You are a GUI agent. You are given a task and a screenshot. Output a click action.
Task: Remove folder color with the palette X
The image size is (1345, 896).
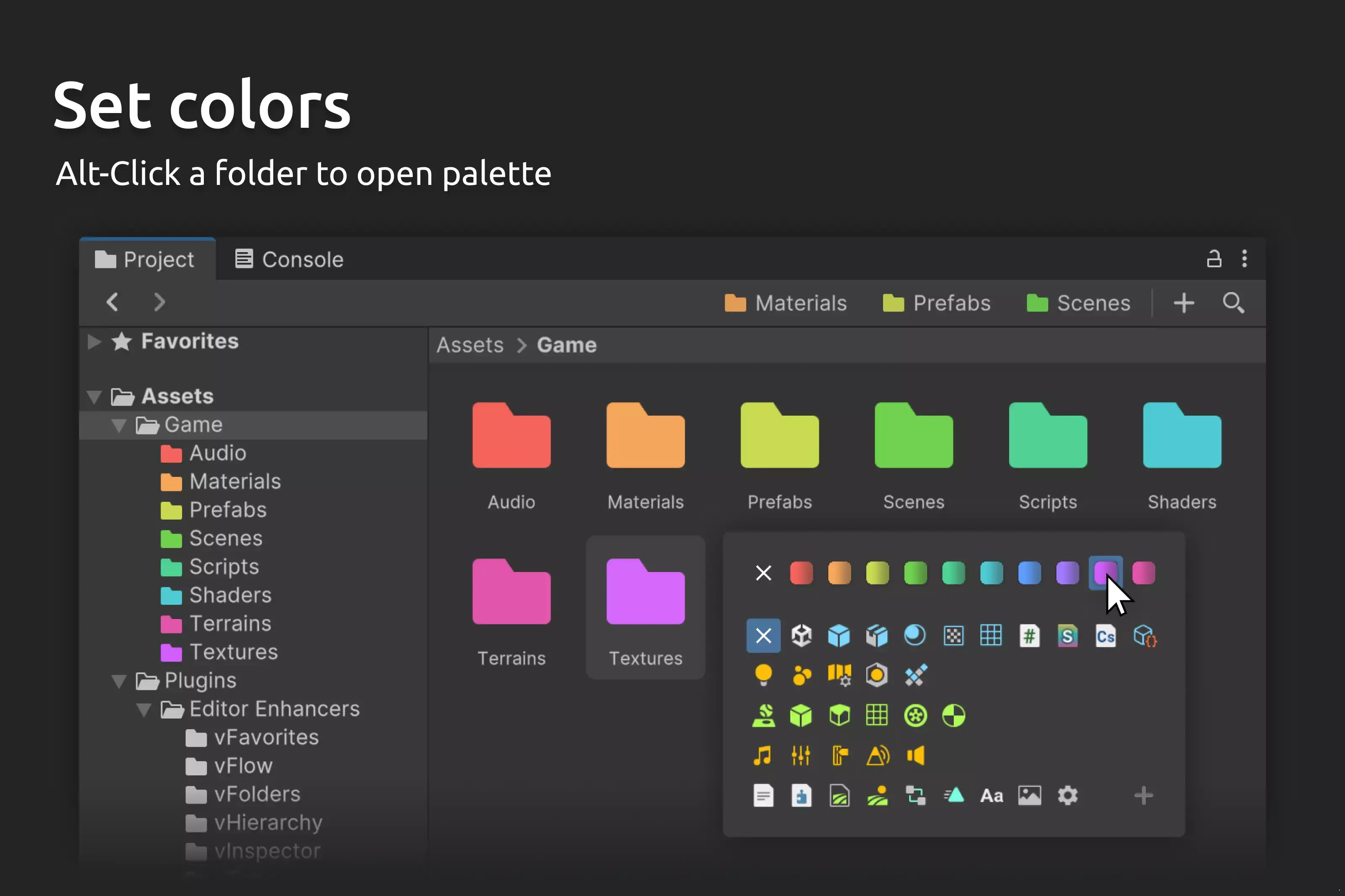pos(763,572)
